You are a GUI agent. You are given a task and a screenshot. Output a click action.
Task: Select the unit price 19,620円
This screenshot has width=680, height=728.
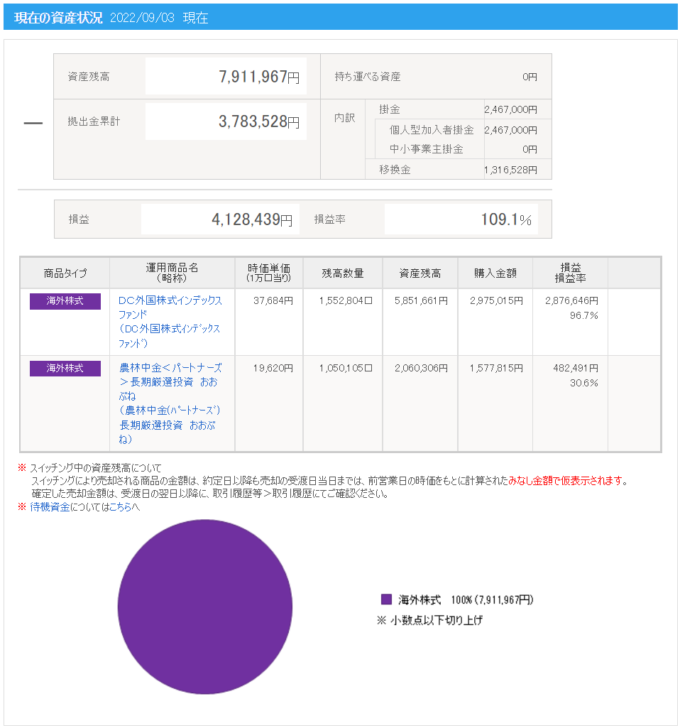point(273,368)
